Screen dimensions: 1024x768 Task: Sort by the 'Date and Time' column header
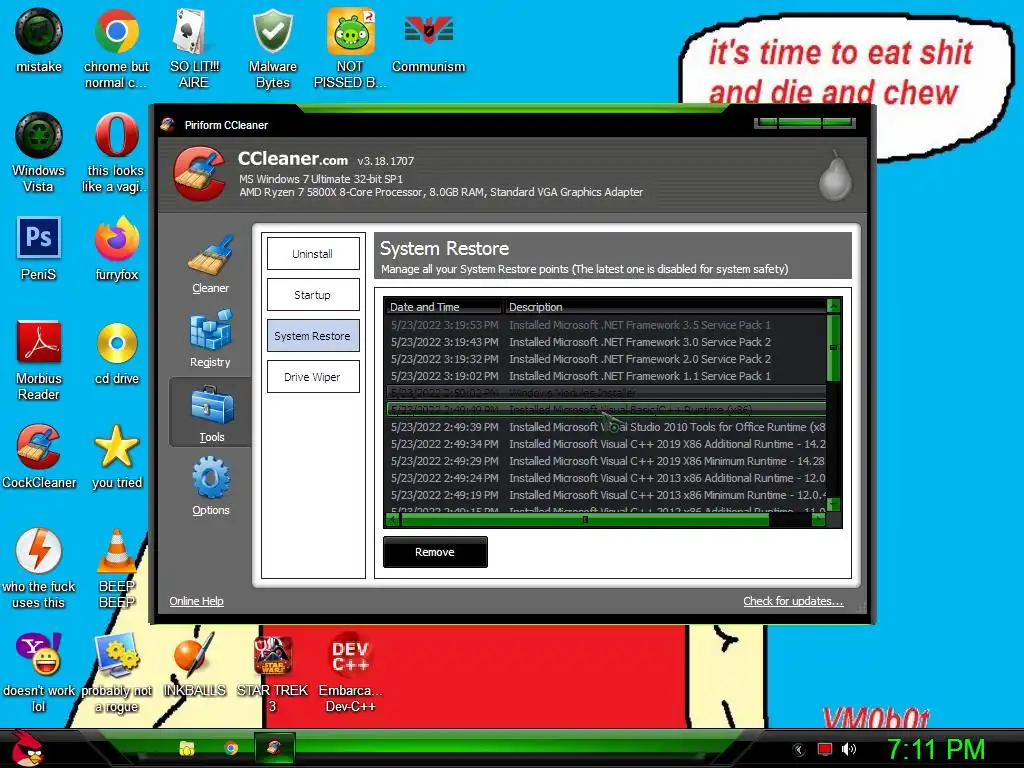[x=444, y=306]
